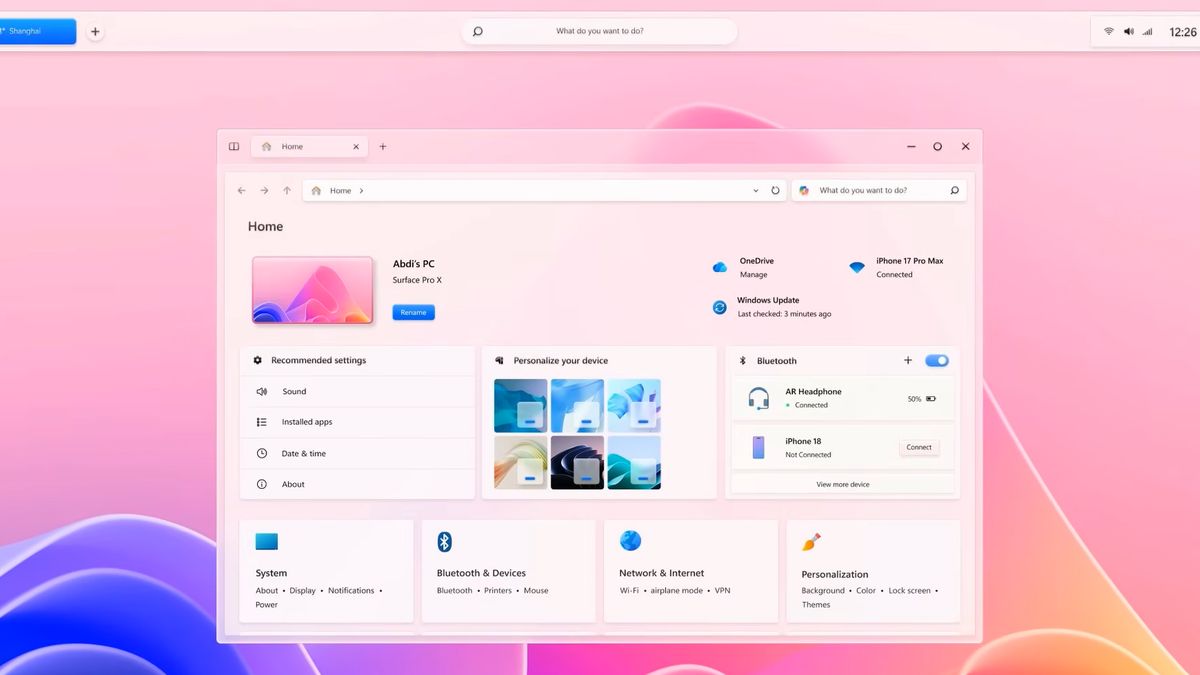Go forward with the right arrow
This screenshot has height=675, width=1200.
click(x=264, y=190)
